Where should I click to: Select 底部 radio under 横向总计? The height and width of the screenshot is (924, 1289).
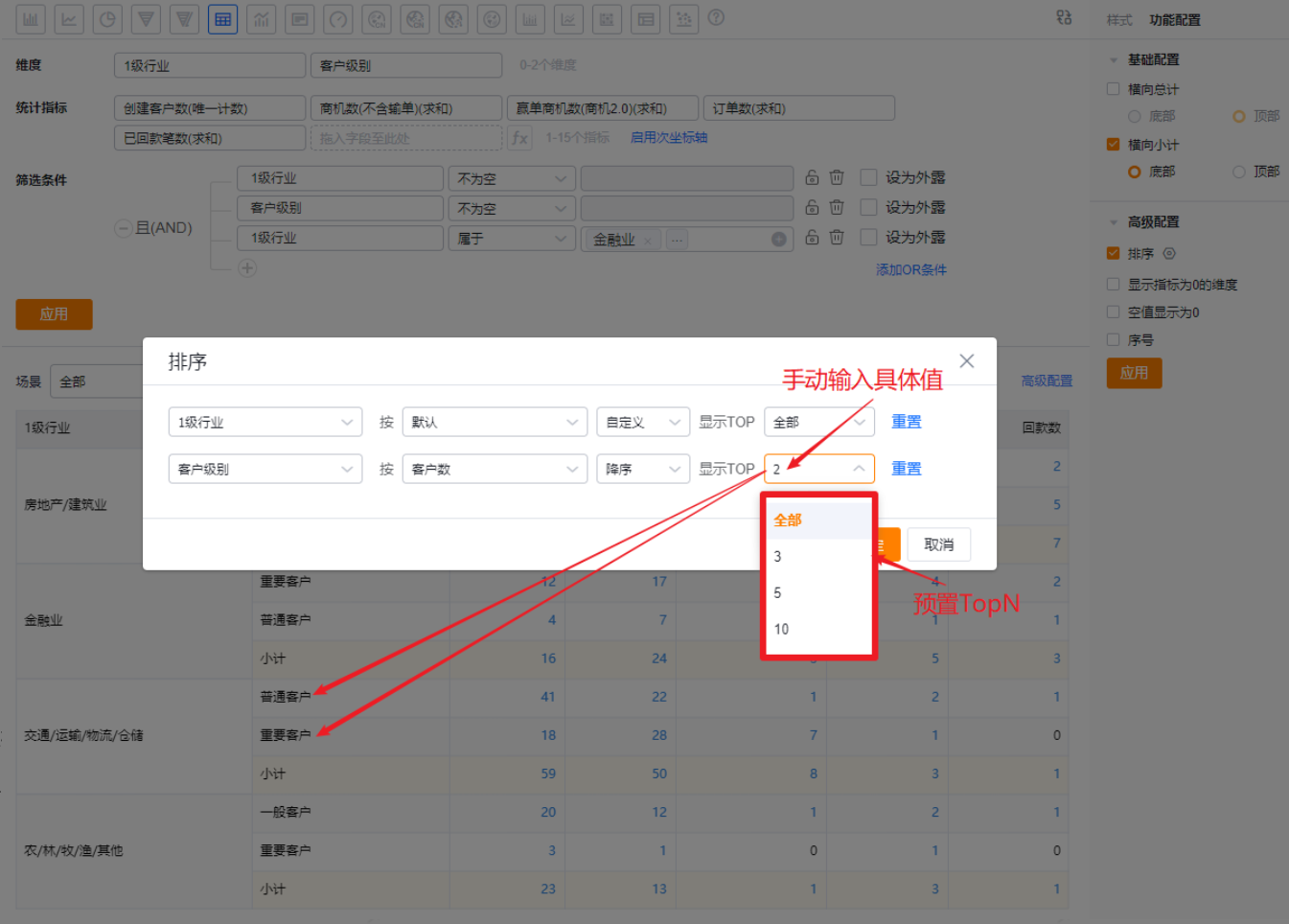[x=1135, y=116]
